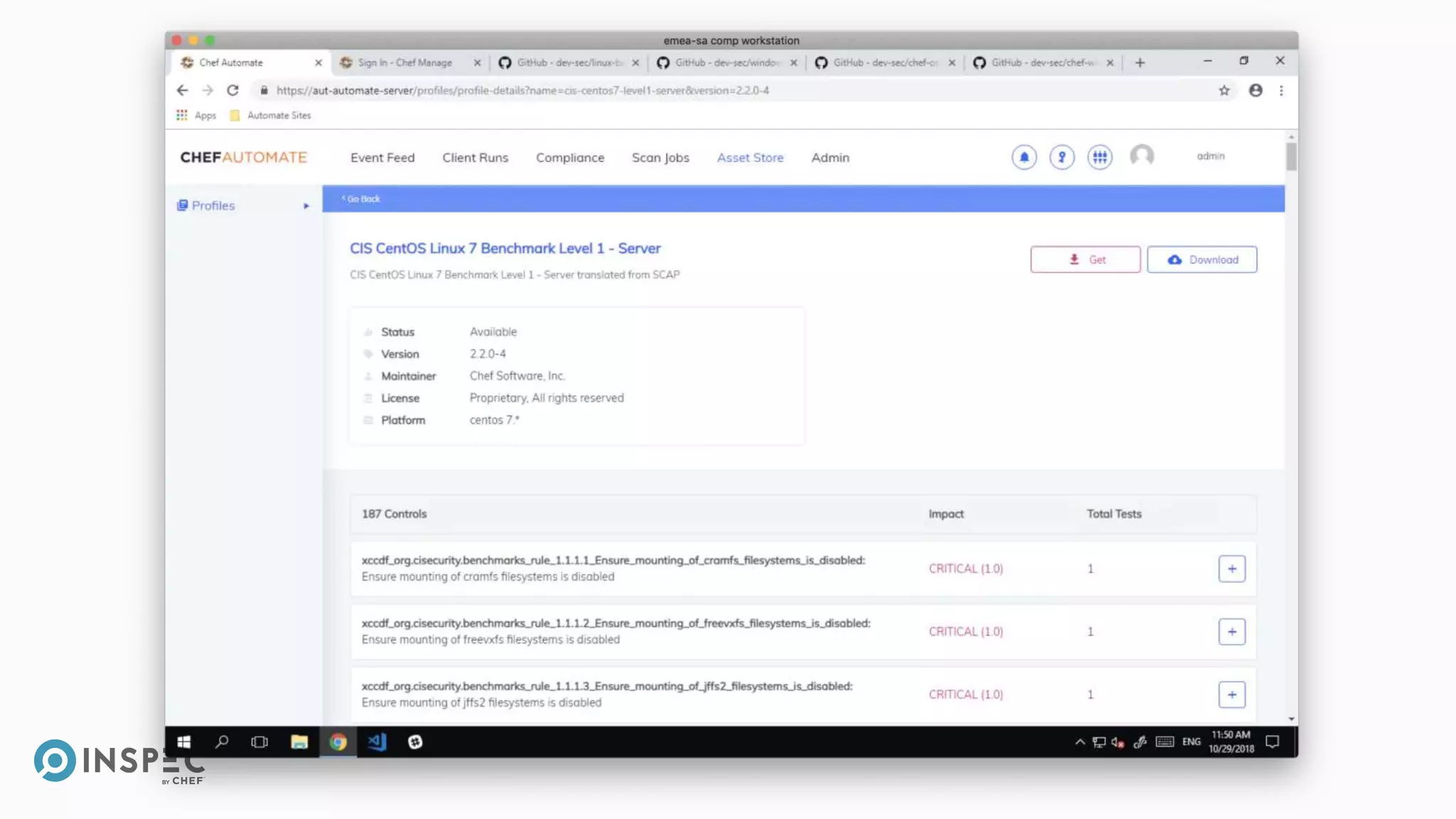Click the Go Back link
1456x819 pixels.
[x=362, y=199]
